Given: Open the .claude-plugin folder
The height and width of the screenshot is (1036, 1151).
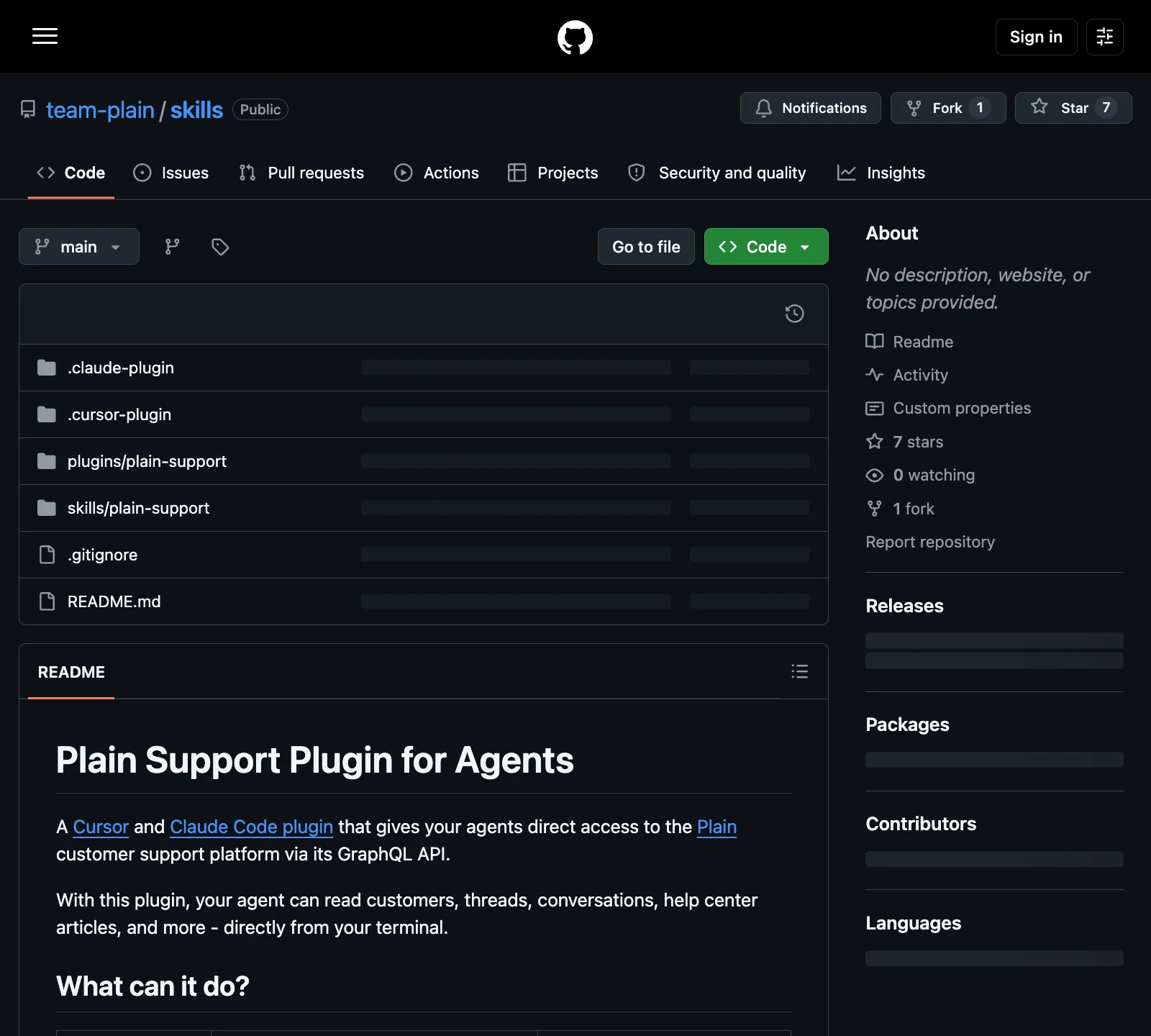Looking at the screenshot, I should point(121,368).
